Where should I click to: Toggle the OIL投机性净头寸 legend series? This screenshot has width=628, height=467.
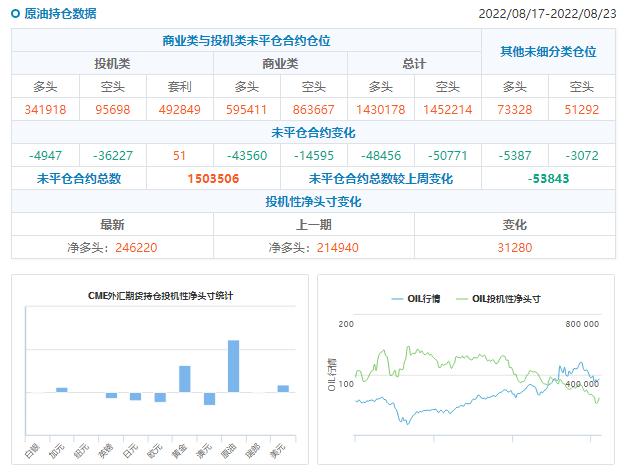(498, 298)
